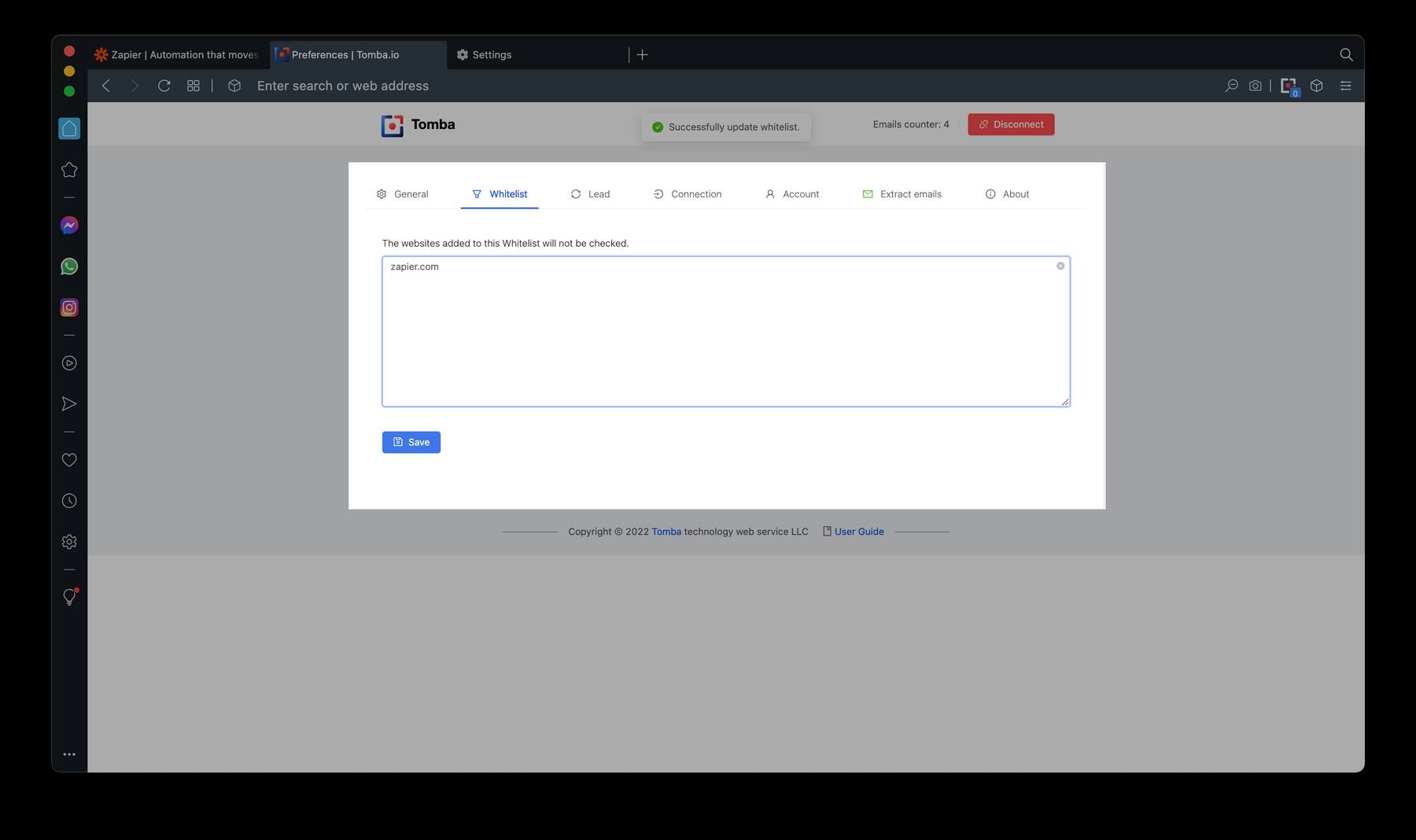
Task: Select the Preferences | Tomba.io browser tab
Action: point(359,54)
